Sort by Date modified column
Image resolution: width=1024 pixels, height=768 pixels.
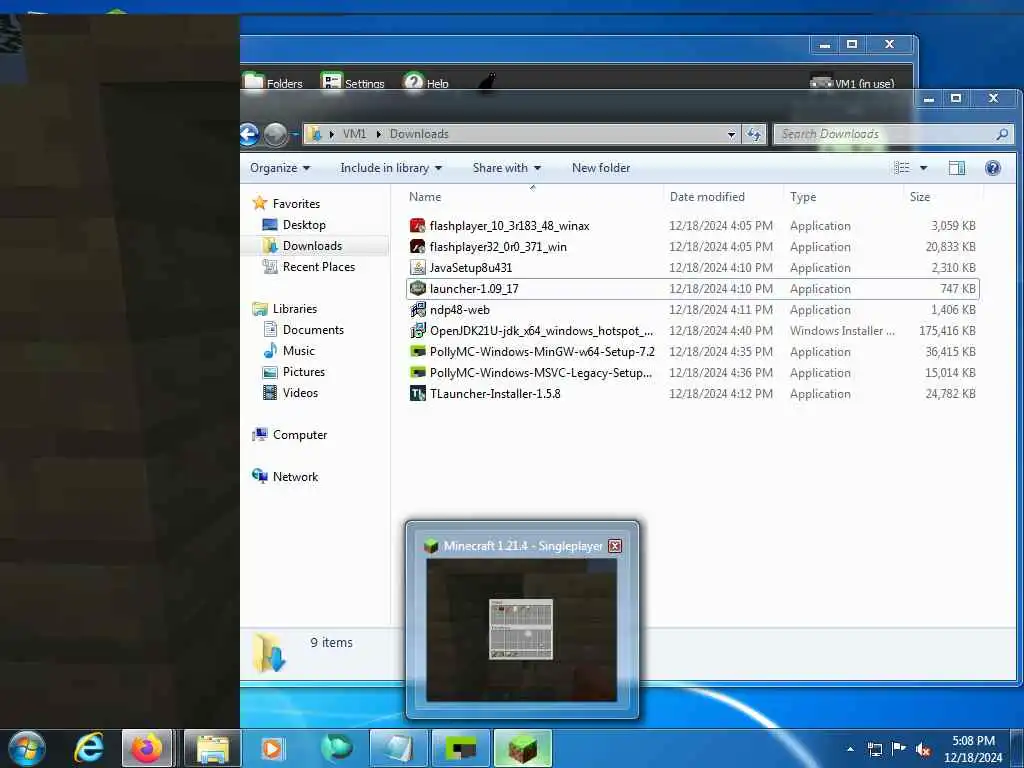pyautogui.click(x=707, y=197)
